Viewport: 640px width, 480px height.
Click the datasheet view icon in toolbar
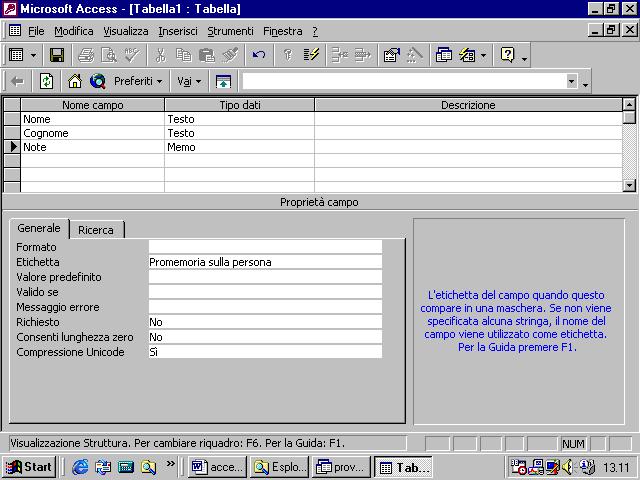tap(16, 55)
